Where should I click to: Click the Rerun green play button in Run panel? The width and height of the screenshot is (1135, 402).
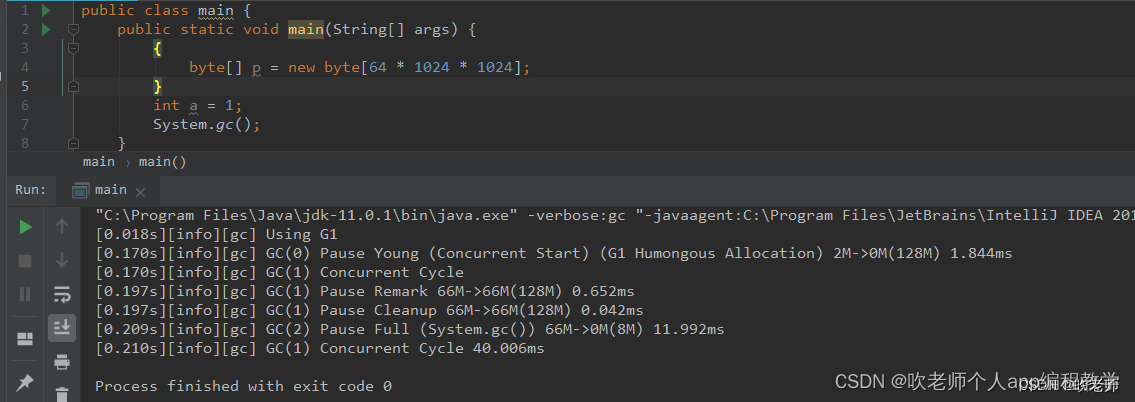click(x=25, y=227)
